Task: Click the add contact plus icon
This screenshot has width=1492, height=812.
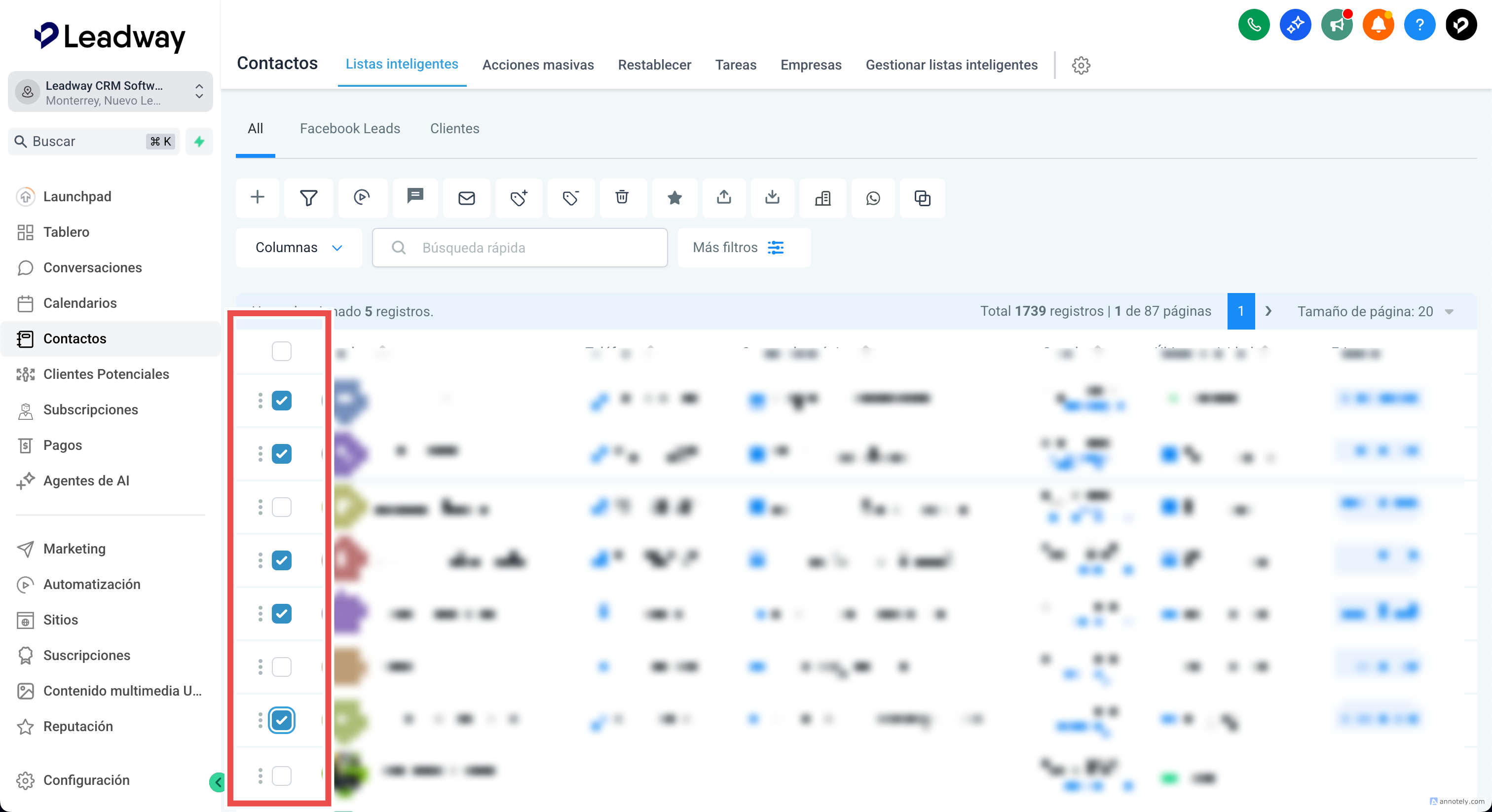Action: 257,197
